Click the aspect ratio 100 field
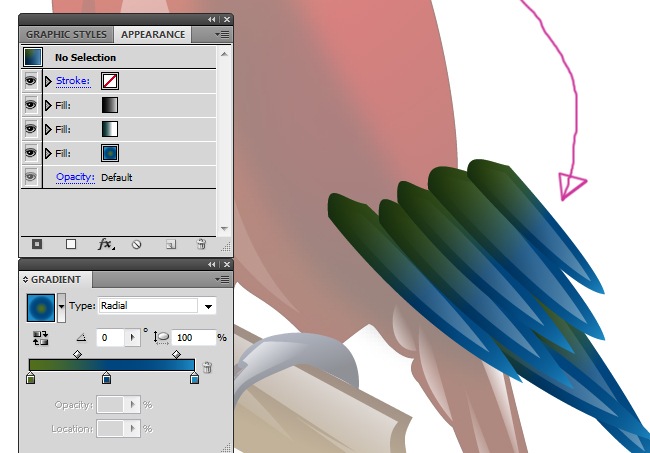 pyautogui.click(x=194, y=337)
